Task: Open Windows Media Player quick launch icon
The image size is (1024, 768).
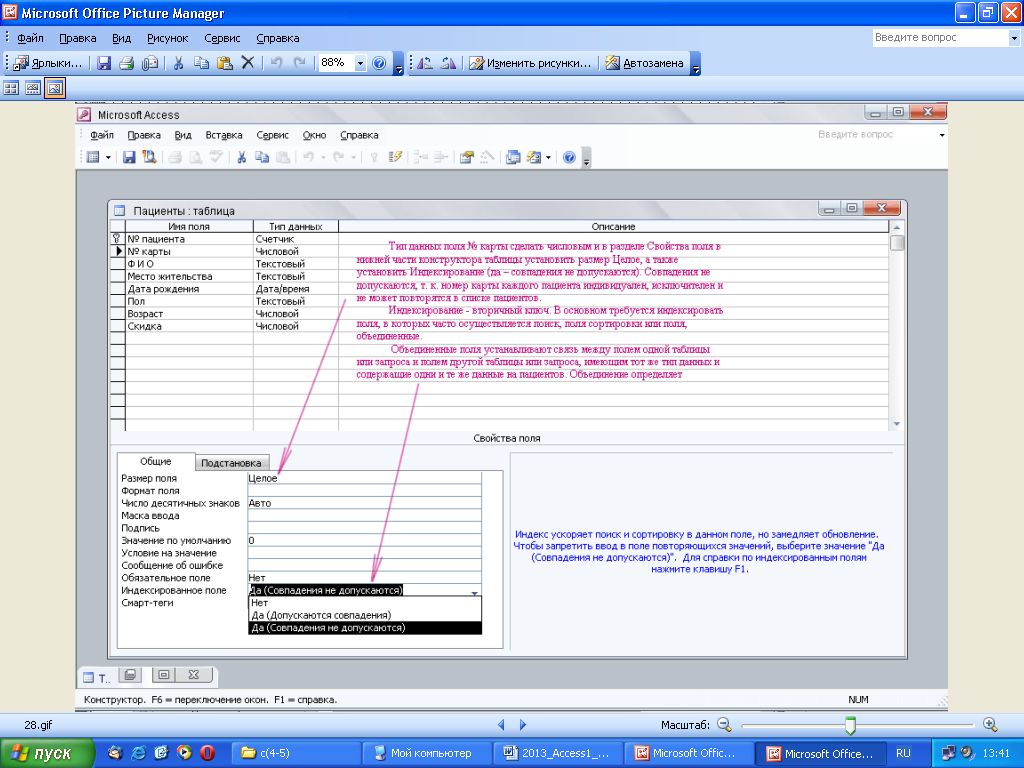Action: [184, 753]
